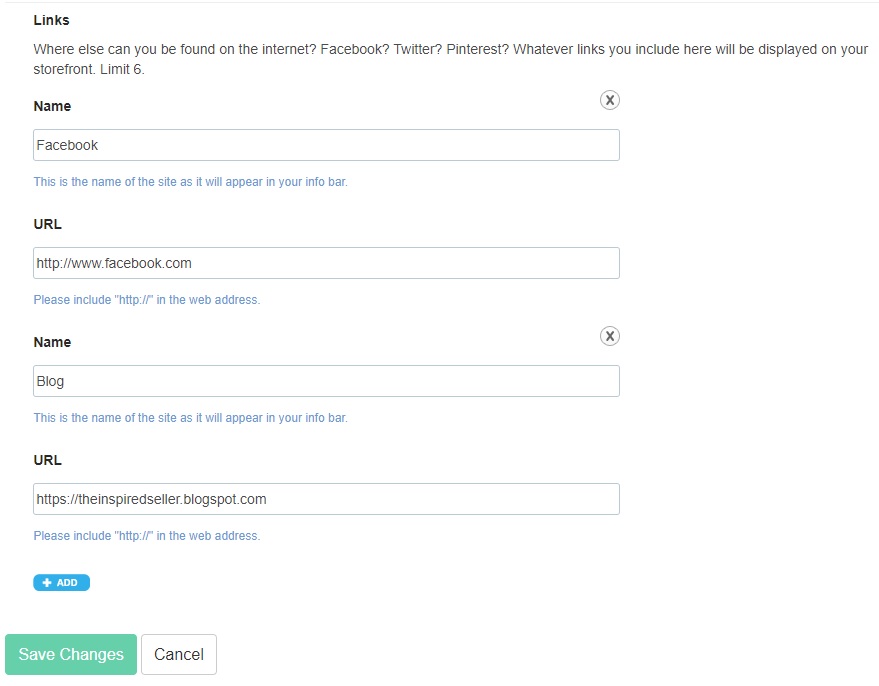The image size is (879, 686).
Task: Click the Links section heading
Action: pos(52,20)
